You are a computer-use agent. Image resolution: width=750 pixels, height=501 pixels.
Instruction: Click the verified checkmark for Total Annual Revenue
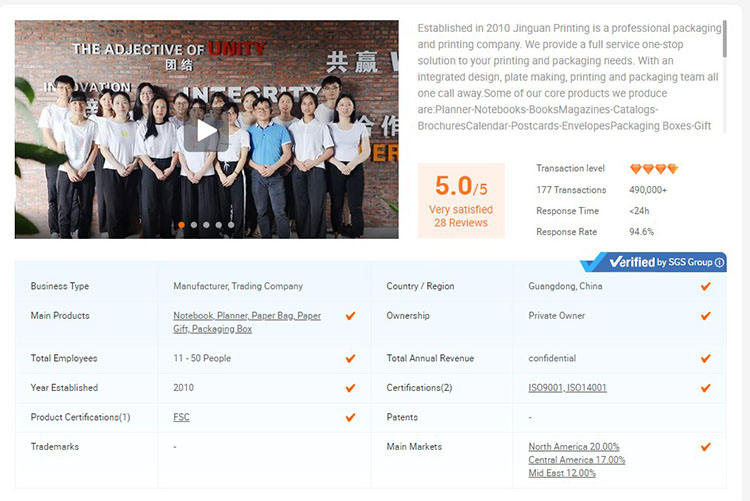click(x=706, y=358)
